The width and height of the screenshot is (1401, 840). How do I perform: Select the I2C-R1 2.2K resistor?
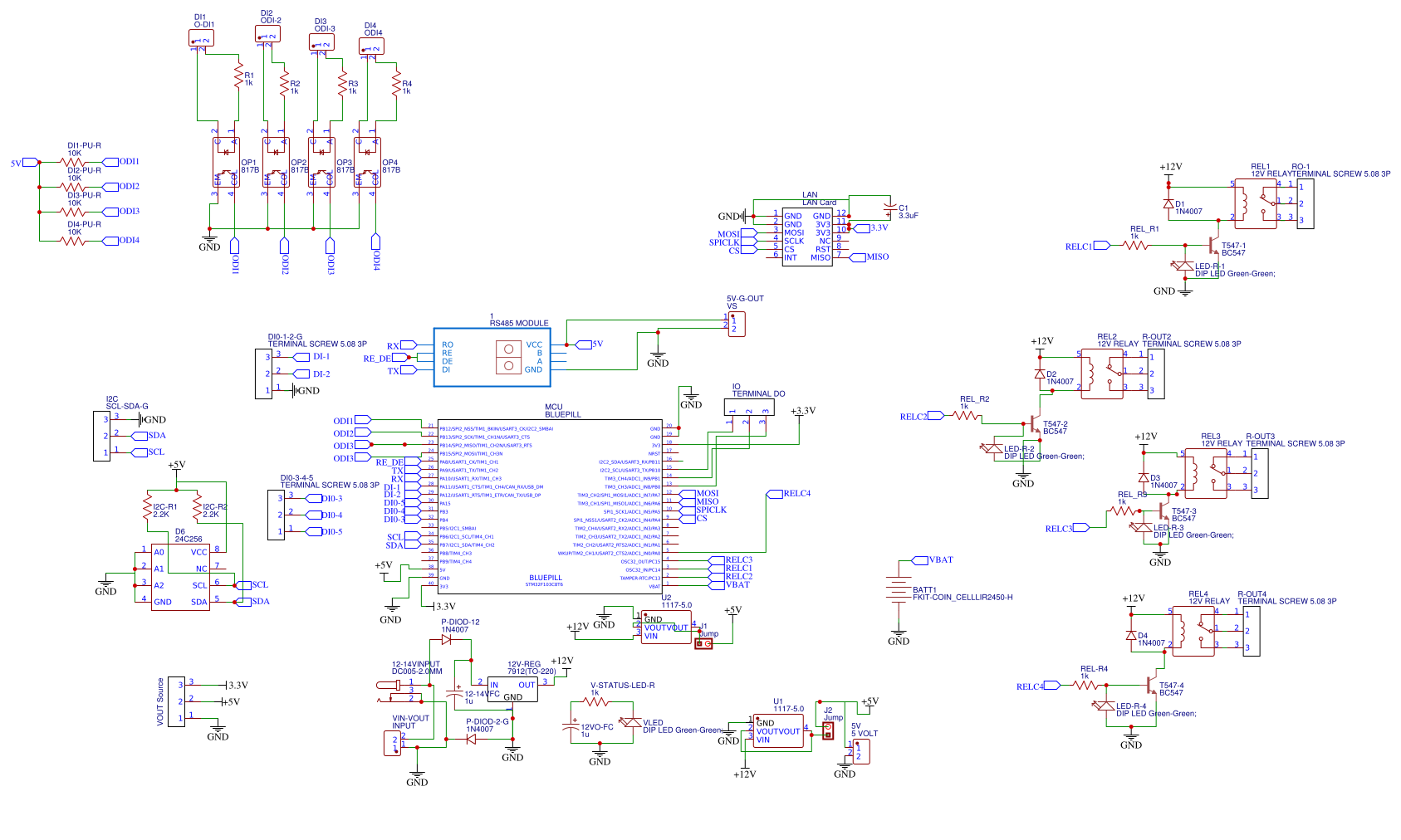pyautogui.click(x=148, y=506)
